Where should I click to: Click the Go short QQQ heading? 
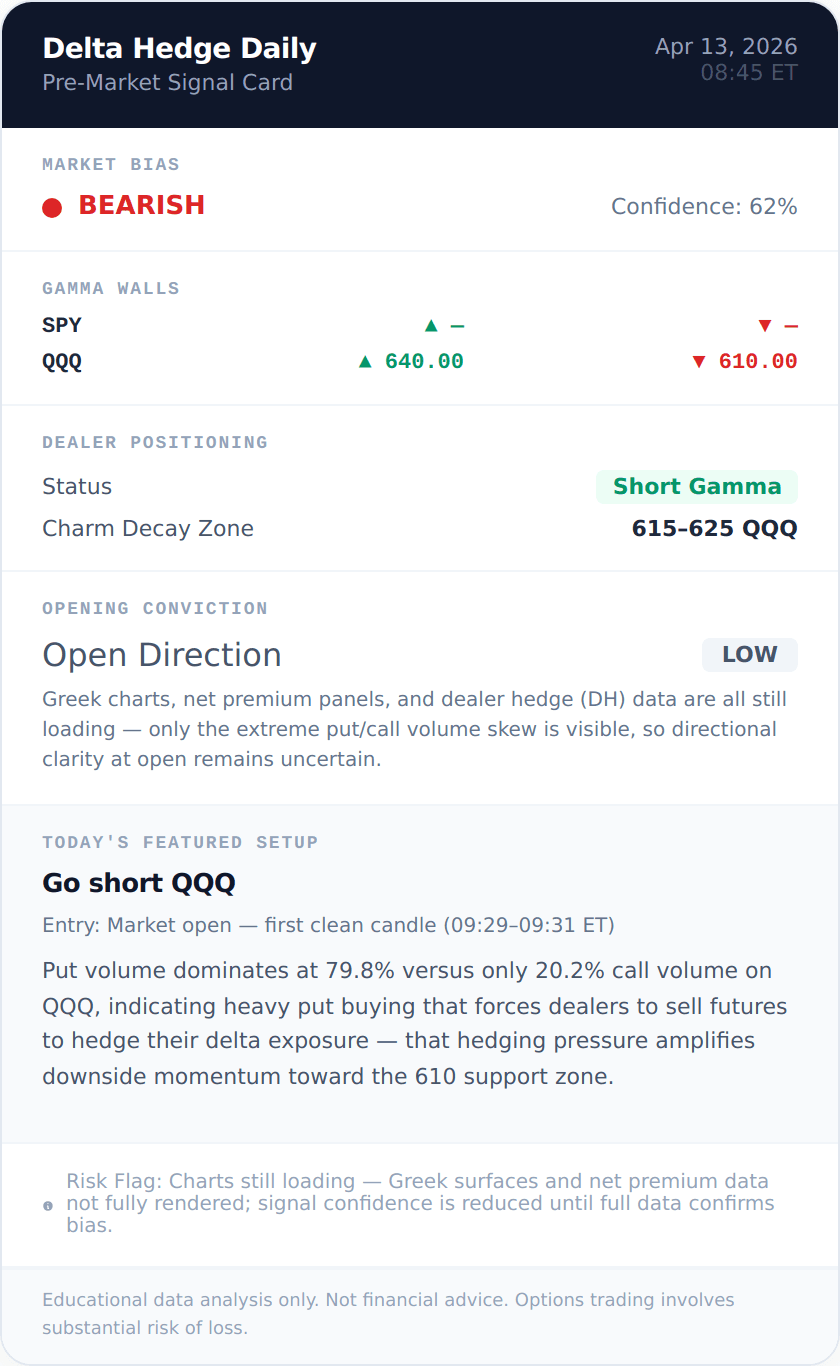tap(139, 883)
